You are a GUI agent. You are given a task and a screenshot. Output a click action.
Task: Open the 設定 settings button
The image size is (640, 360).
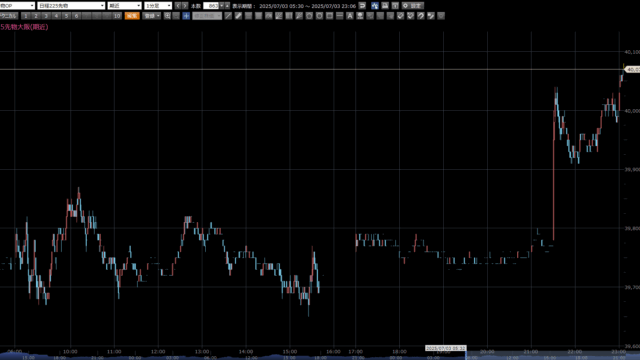[x=413, y=6]
